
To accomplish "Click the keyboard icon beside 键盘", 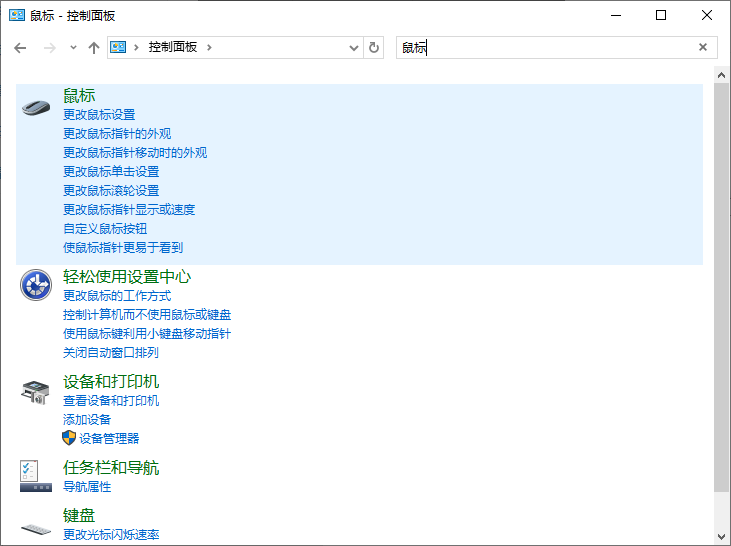I will coord(36,527).
